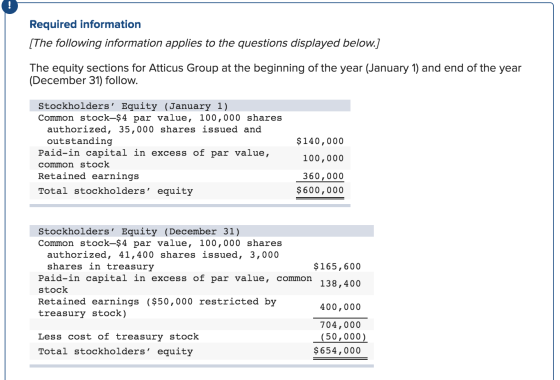Click 'Total stockholders' equity' label in January table
Image resolution: width=560 pixels, height=380 pixels.
[x=115, y=191]
